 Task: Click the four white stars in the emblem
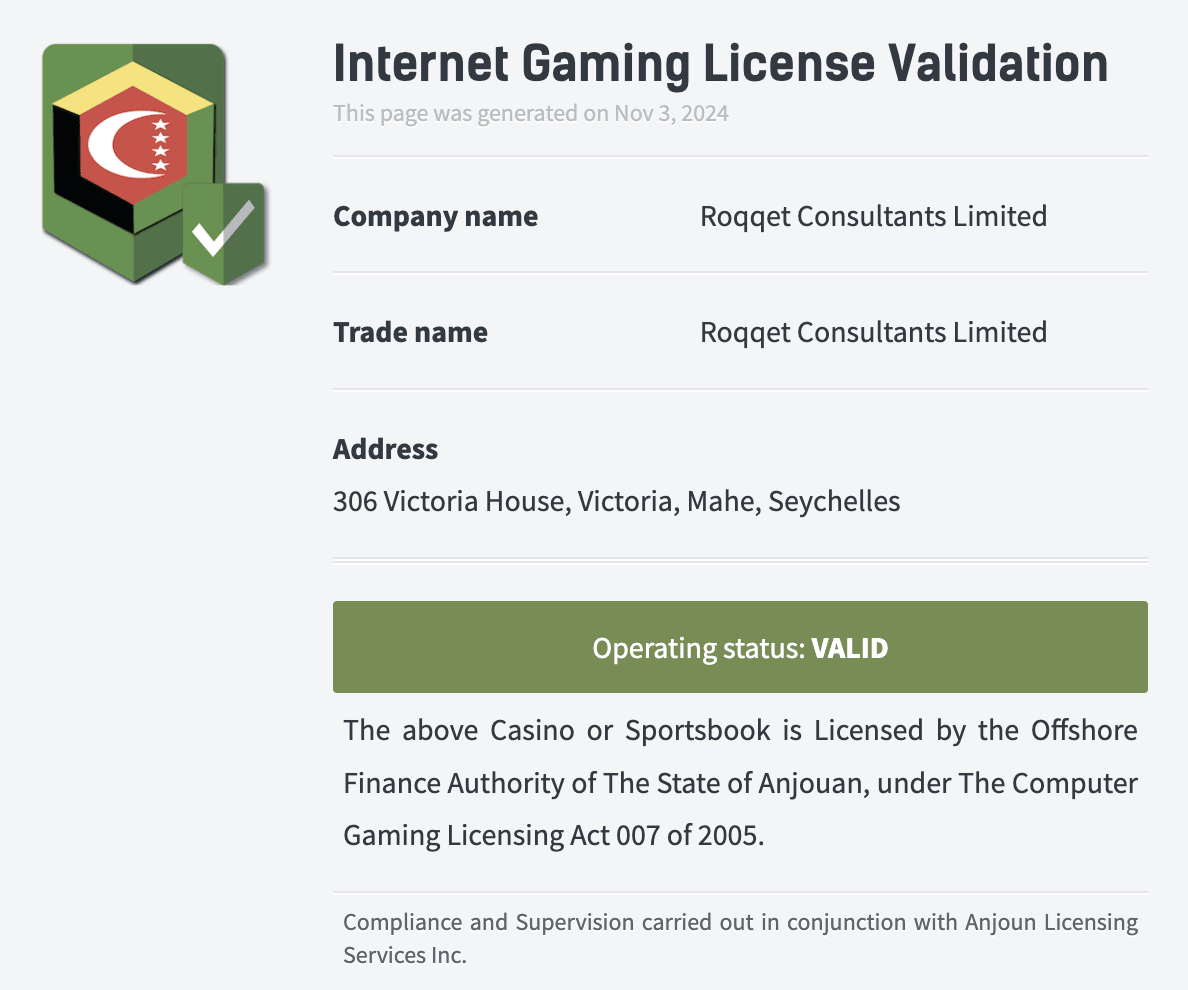[159, 145]
